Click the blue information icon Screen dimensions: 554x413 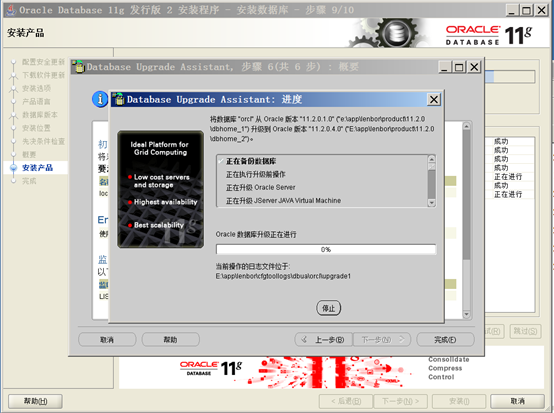point(100,99)
